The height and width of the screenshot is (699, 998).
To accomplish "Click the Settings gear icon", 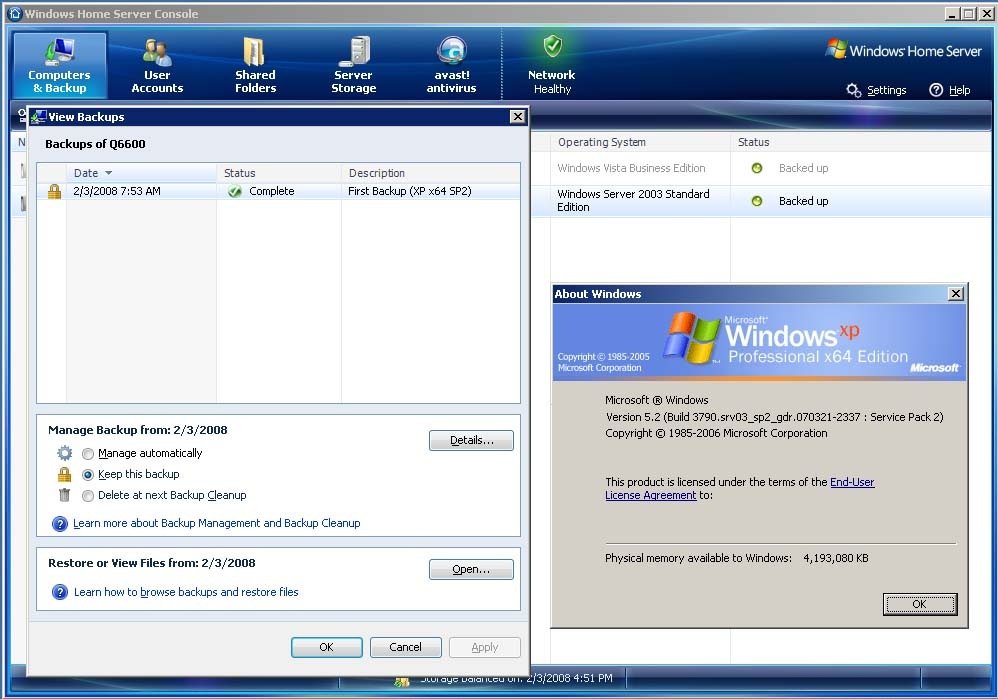I will [x=854, y=90].
